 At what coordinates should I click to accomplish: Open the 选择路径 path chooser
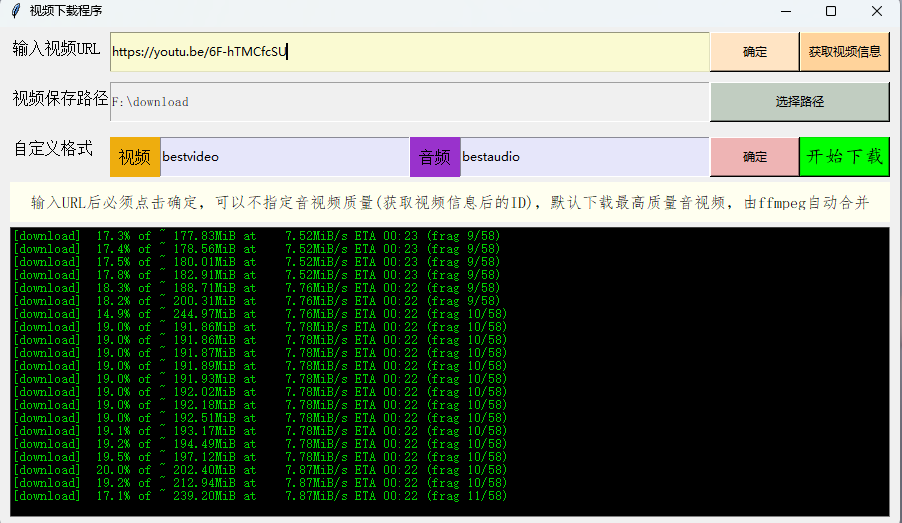click(800, 102)
